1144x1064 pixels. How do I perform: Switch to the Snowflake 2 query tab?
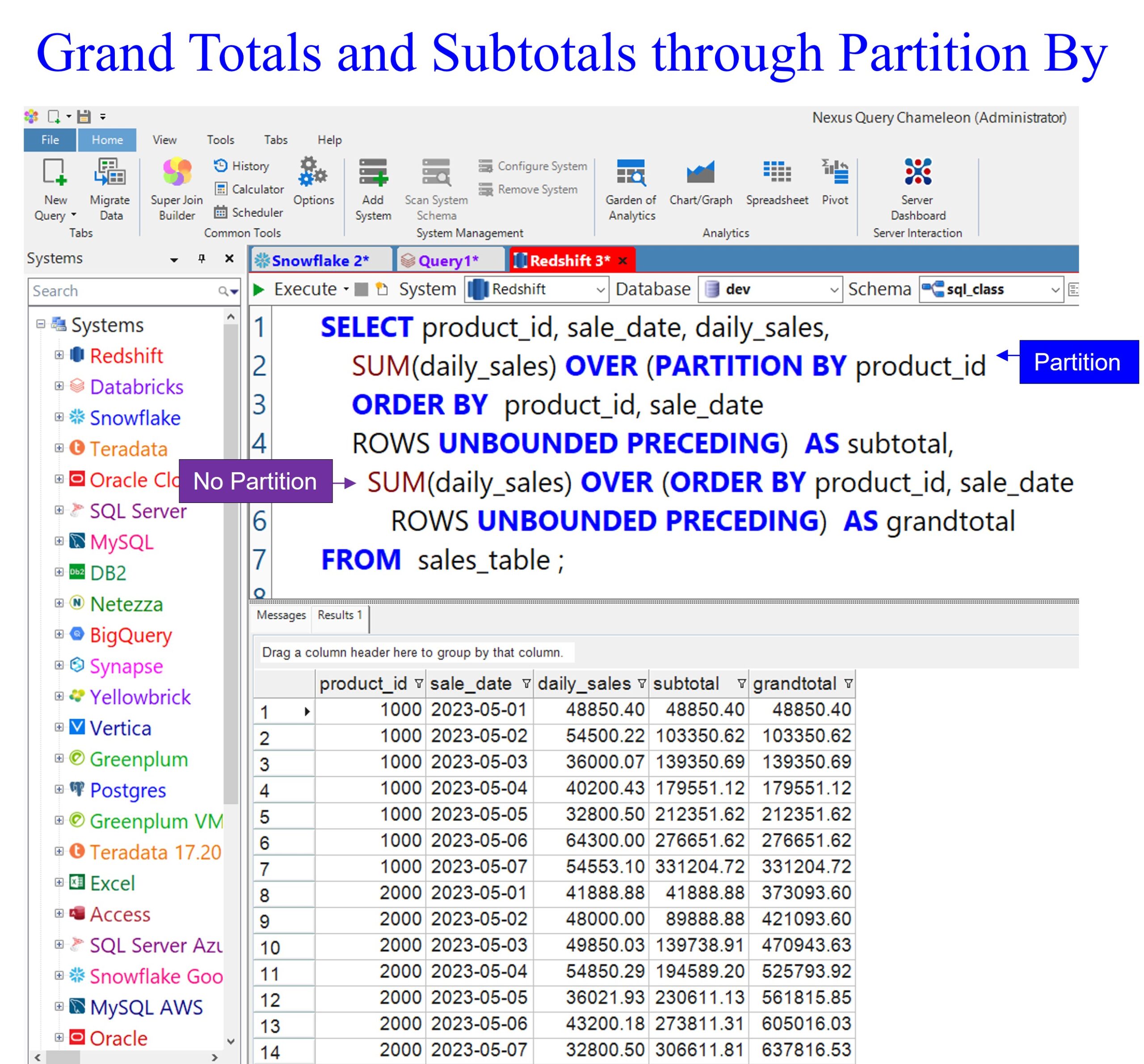pos(320,260)
